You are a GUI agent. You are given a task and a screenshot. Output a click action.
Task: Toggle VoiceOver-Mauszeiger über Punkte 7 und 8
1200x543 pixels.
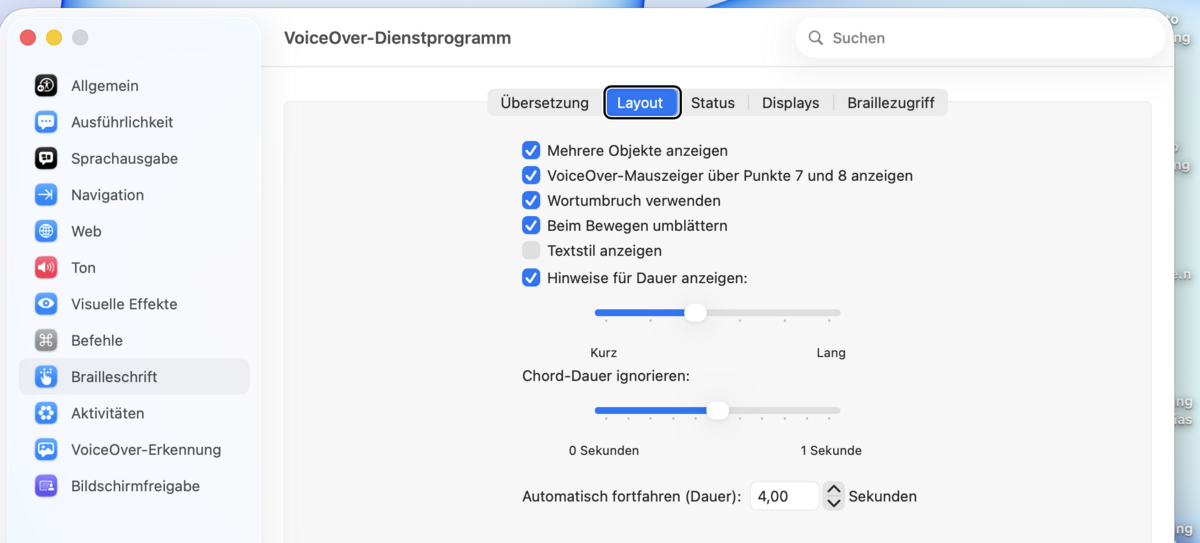click(x=531, y=175)
